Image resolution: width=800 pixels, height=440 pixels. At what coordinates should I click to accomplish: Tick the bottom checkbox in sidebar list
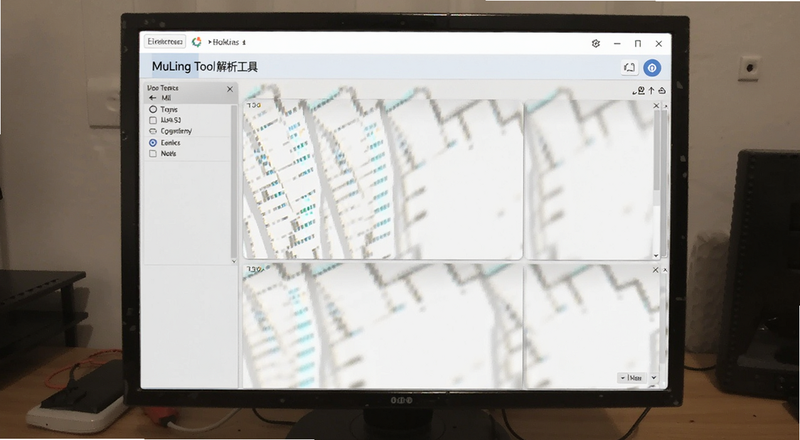153,154
